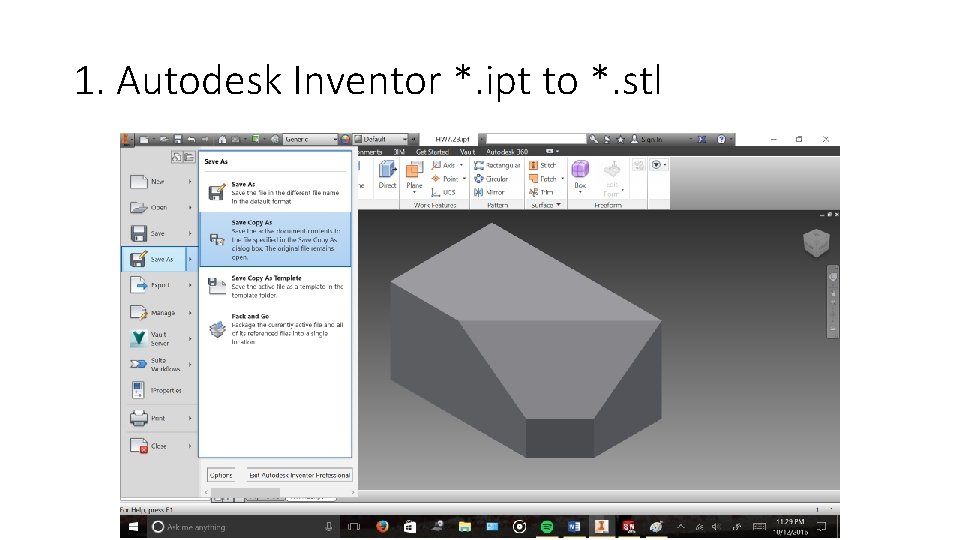
Task: Click the Undo icon in quick access toolbar
Action: point(191,140)
